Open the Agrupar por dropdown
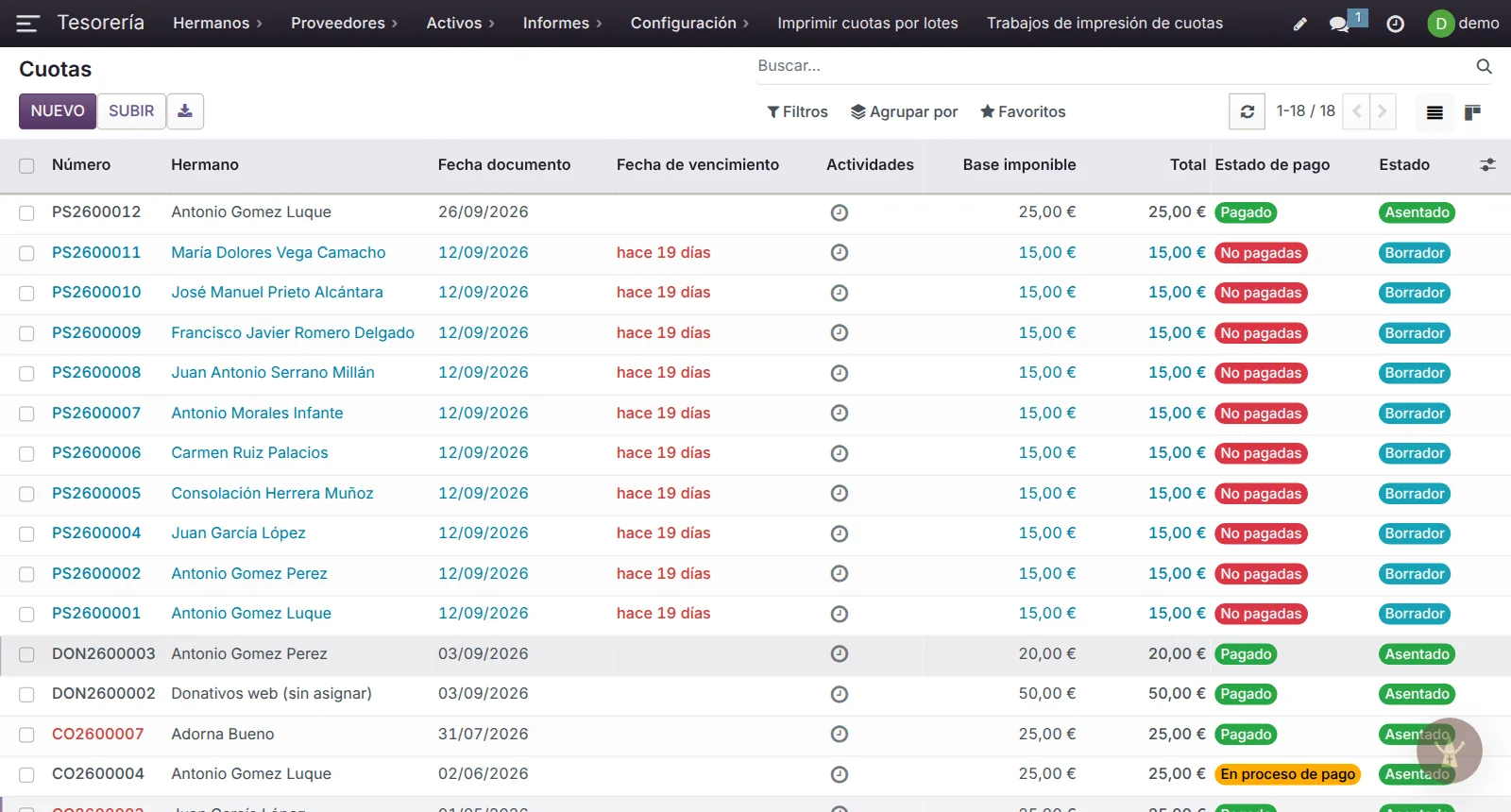The height and width of the screenshot is (812, 1511). (904, 111)
